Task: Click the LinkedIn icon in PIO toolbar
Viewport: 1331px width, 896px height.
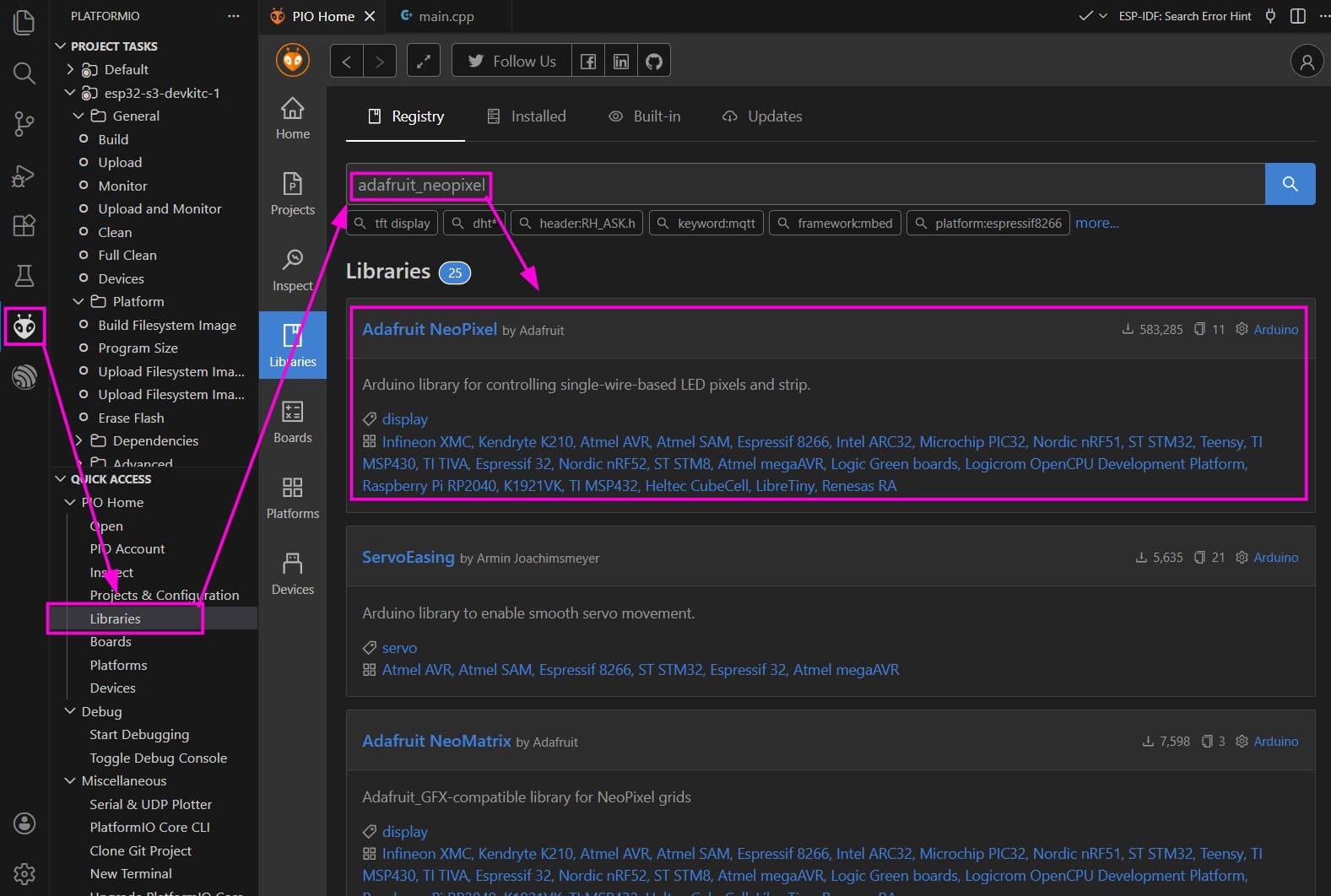Action: tap(621, 61)
